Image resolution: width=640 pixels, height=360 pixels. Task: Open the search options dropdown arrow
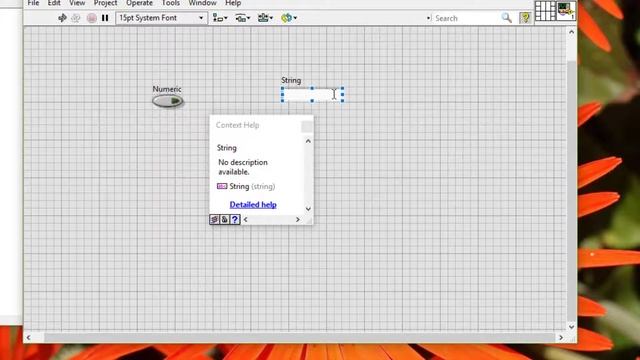[x=429, y=18]
